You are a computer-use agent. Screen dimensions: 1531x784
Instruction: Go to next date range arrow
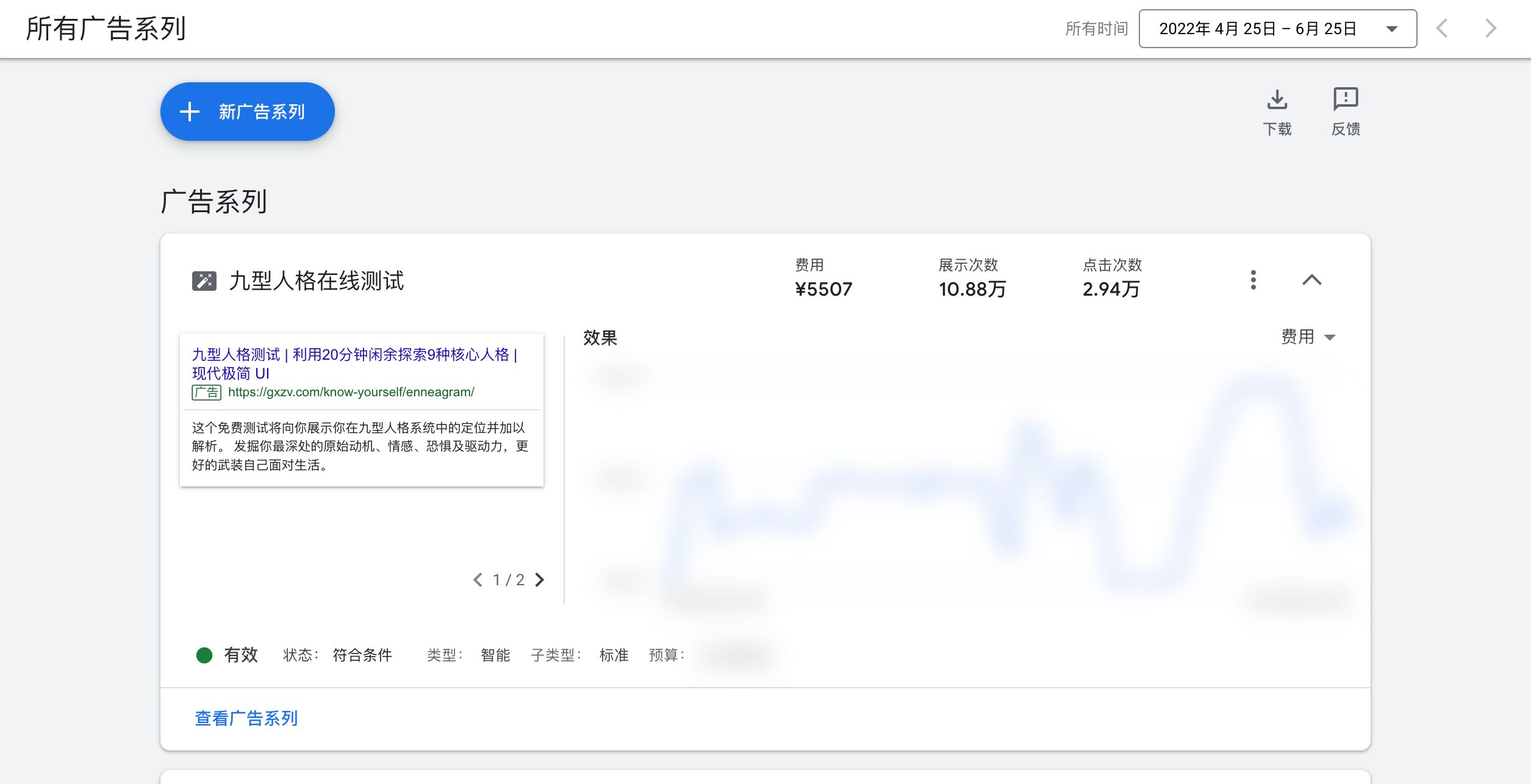click(1490, 29)
